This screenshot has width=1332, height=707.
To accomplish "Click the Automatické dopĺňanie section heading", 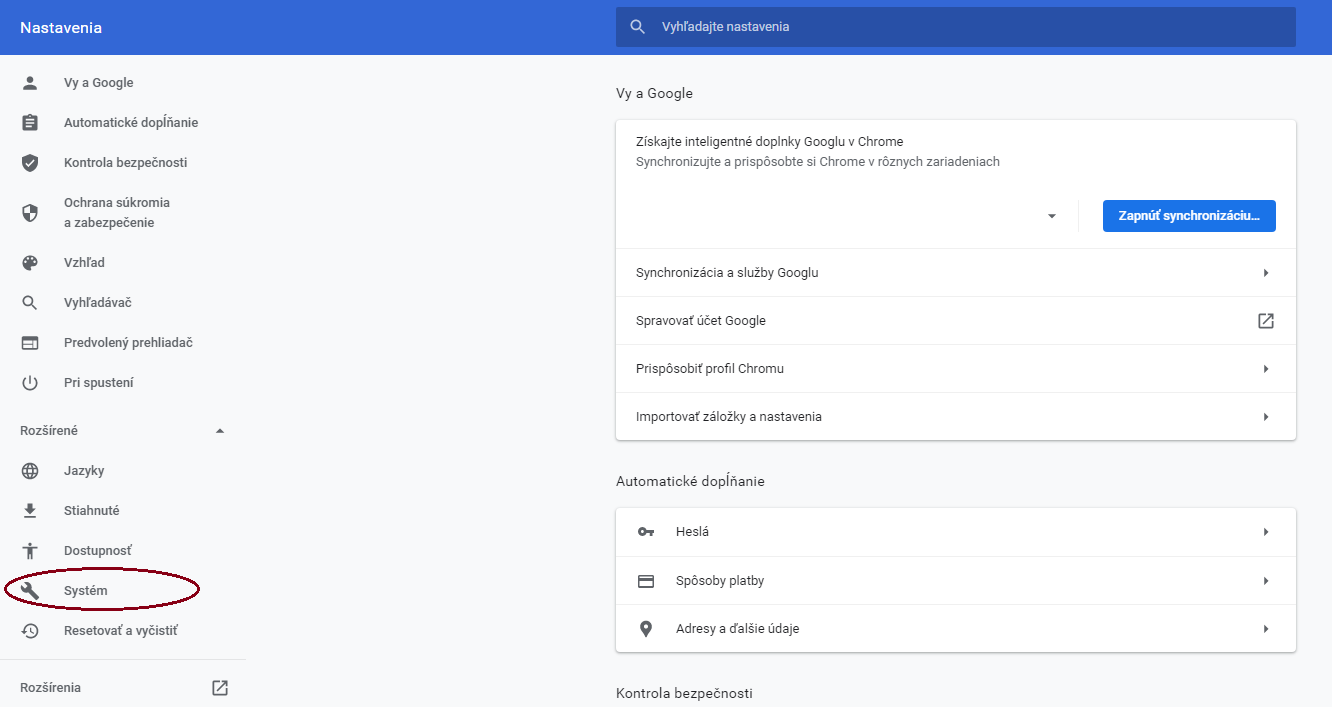I will tap(690, 481).
